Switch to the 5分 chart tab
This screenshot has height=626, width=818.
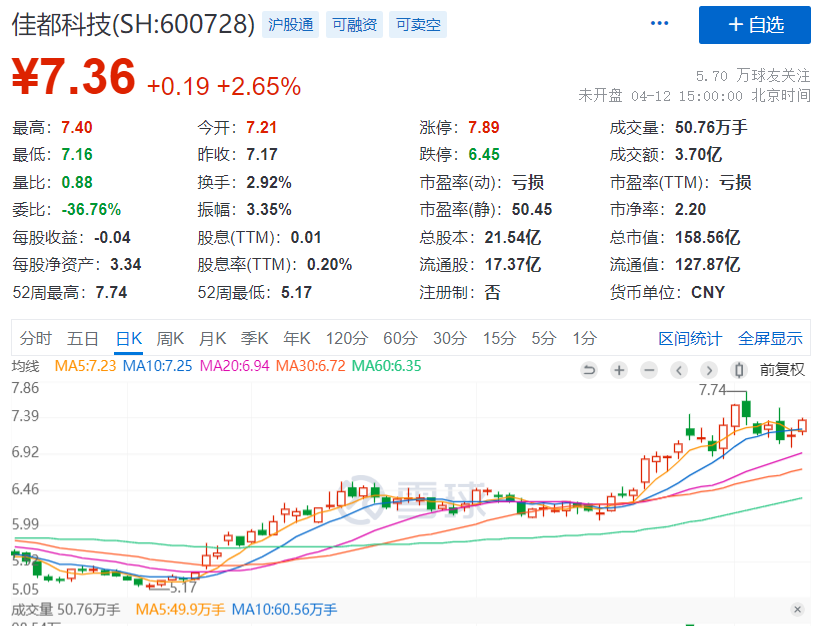544,339
